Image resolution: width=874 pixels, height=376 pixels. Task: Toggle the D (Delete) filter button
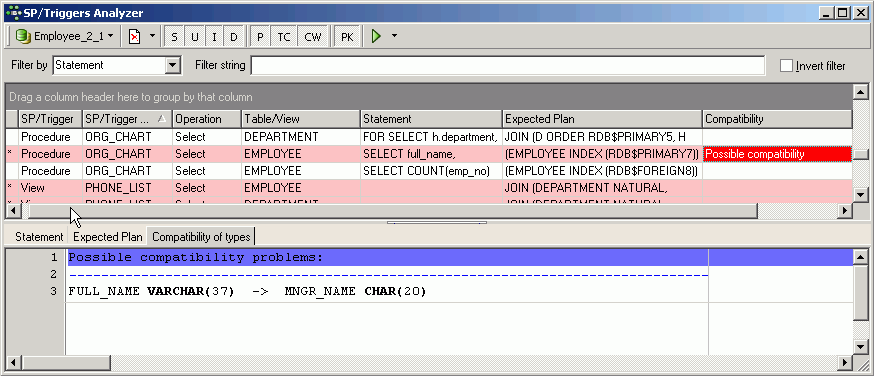pyautogui.click(x=234, y=37)
